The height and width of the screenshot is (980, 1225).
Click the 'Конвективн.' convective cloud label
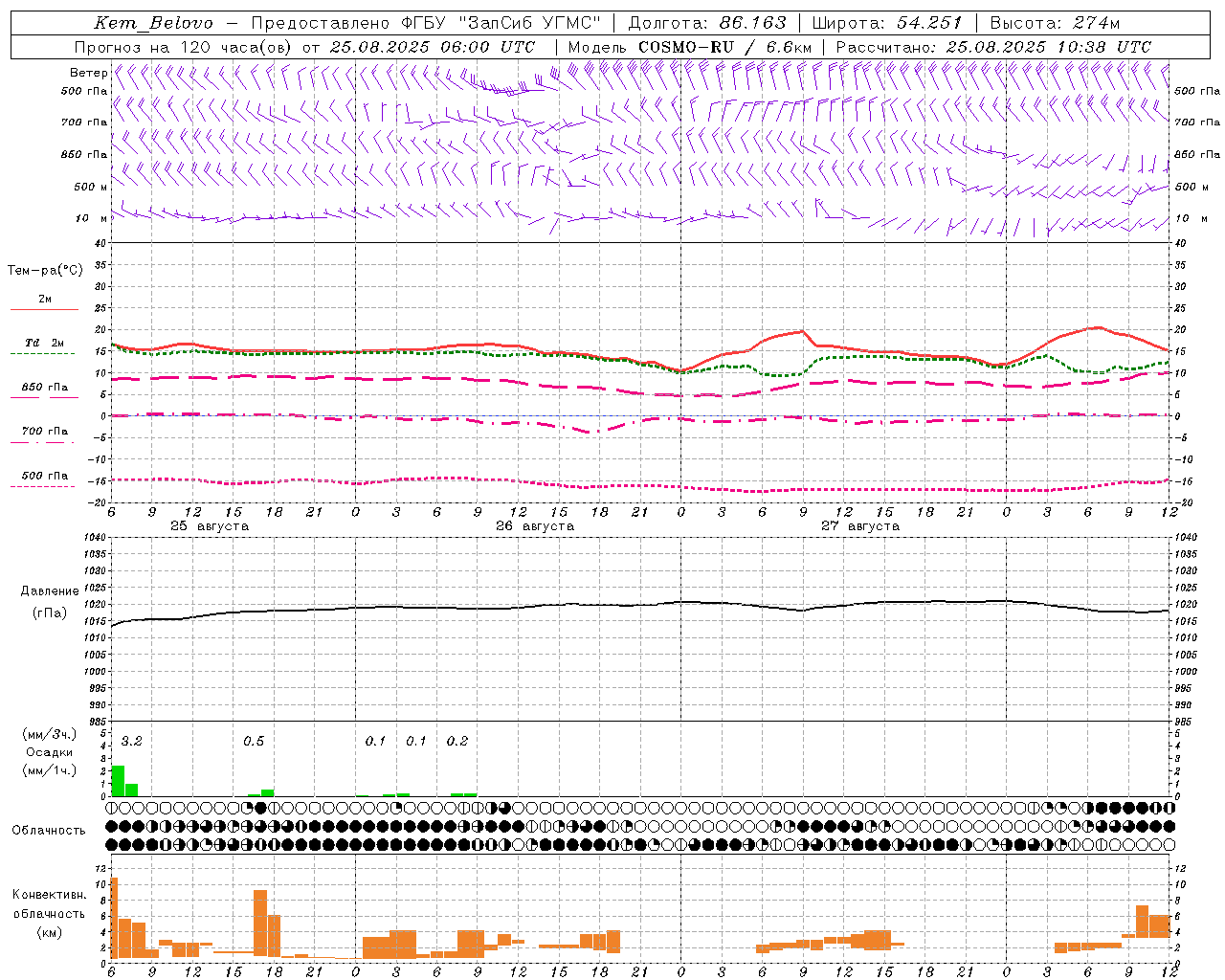click(x=49, y=895)
